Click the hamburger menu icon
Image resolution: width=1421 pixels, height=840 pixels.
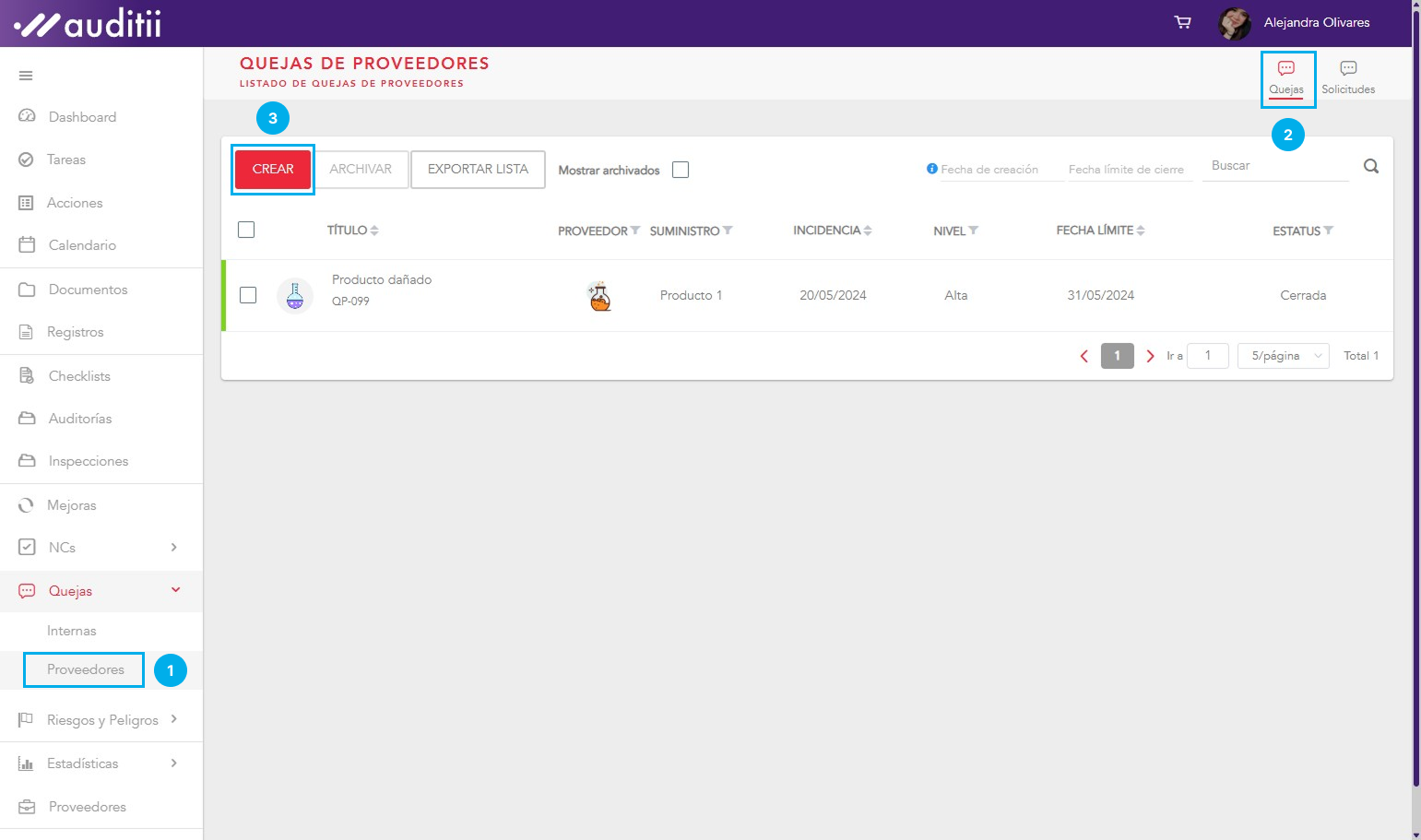pyautogui.click(x=26, y=76)
